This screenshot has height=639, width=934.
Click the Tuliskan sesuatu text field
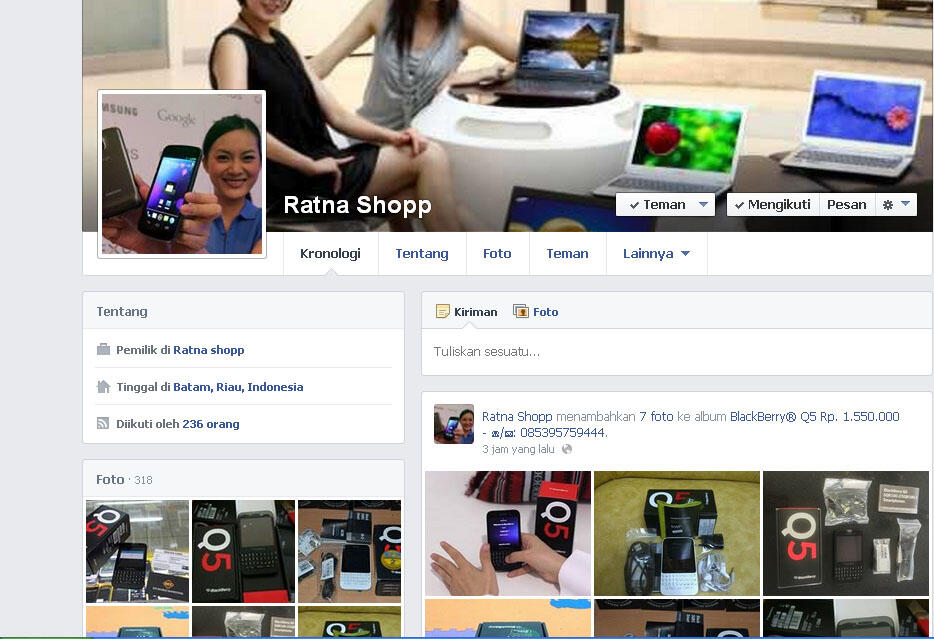coord(676,352)
